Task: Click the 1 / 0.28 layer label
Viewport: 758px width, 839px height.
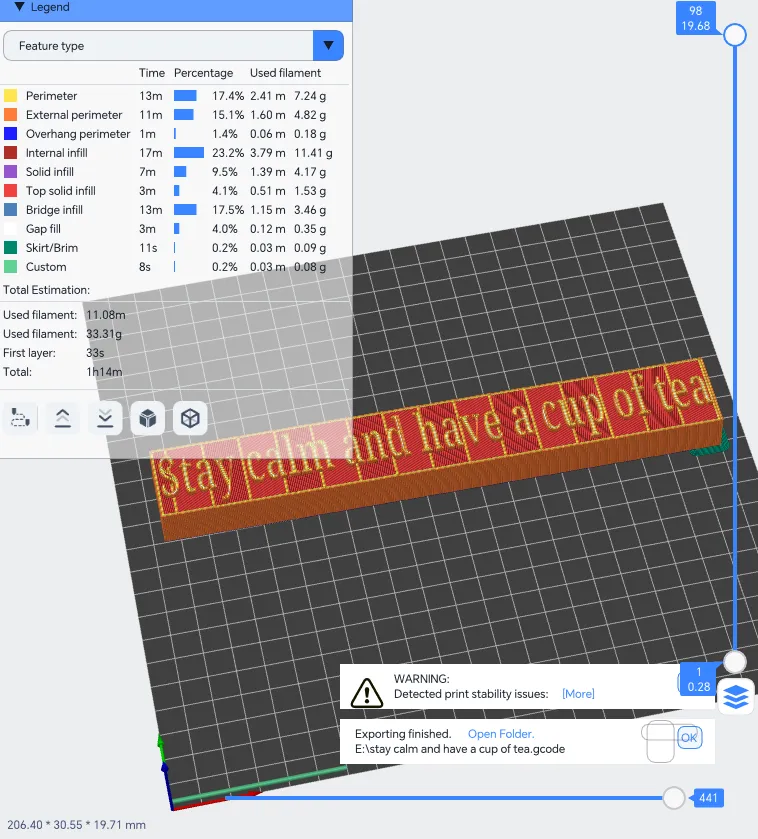Action: (x=699, y=679)
